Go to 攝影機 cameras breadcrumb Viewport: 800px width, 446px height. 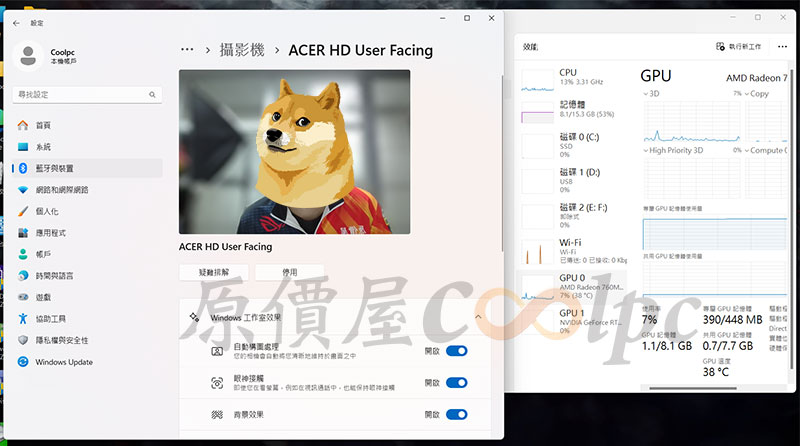(242, 50)
